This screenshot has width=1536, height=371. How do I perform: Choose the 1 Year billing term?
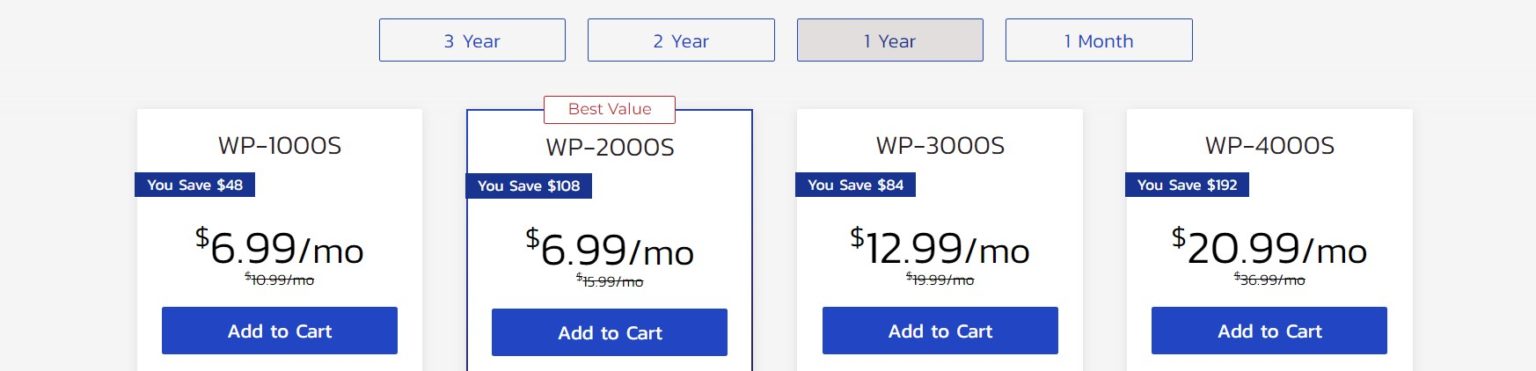tap(890, 40)
